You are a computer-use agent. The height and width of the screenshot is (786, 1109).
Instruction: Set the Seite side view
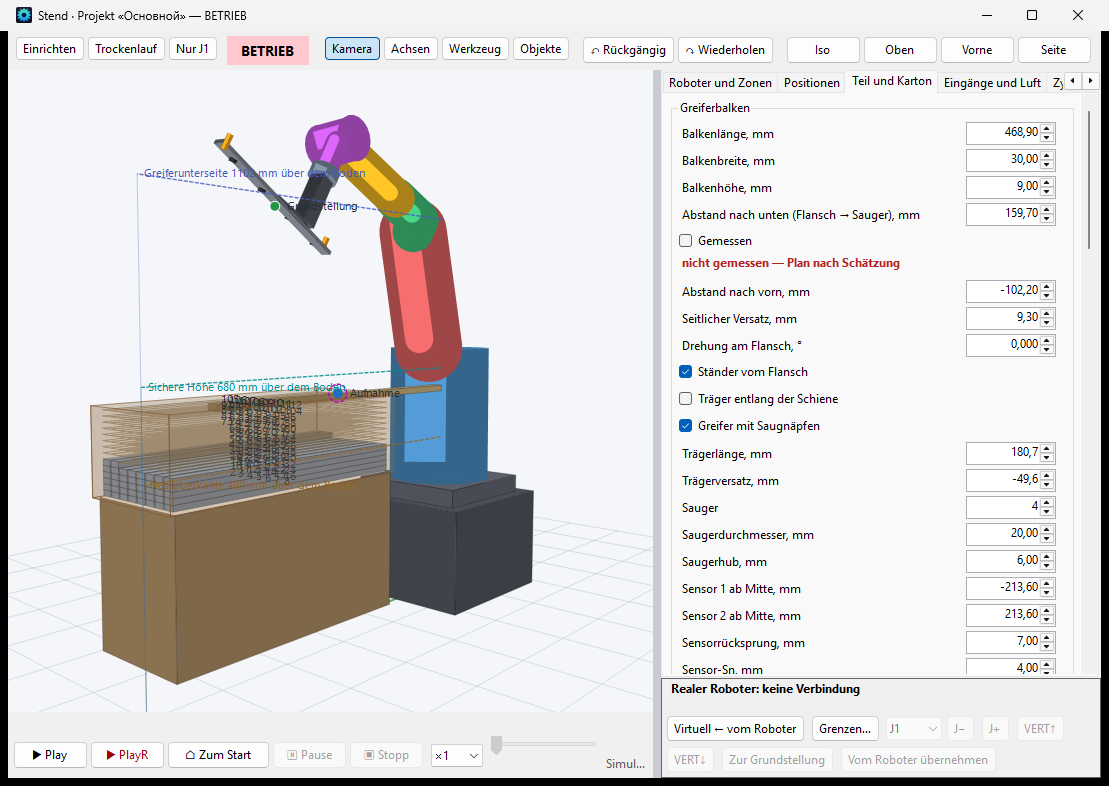tap(1053, 50)
